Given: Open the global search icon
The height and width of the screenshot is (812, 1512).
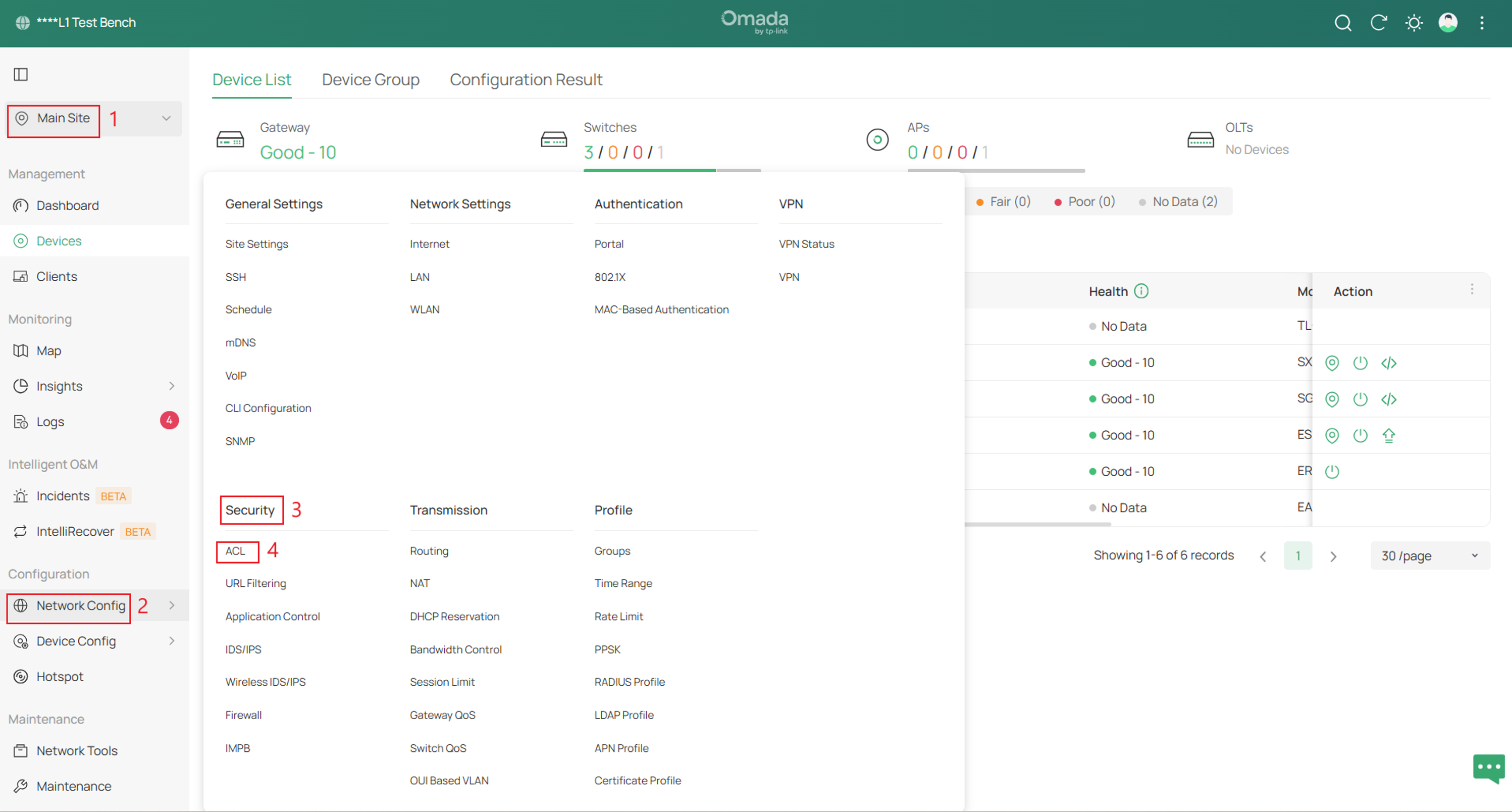Looking at the screenshot, I should 1343,23.
